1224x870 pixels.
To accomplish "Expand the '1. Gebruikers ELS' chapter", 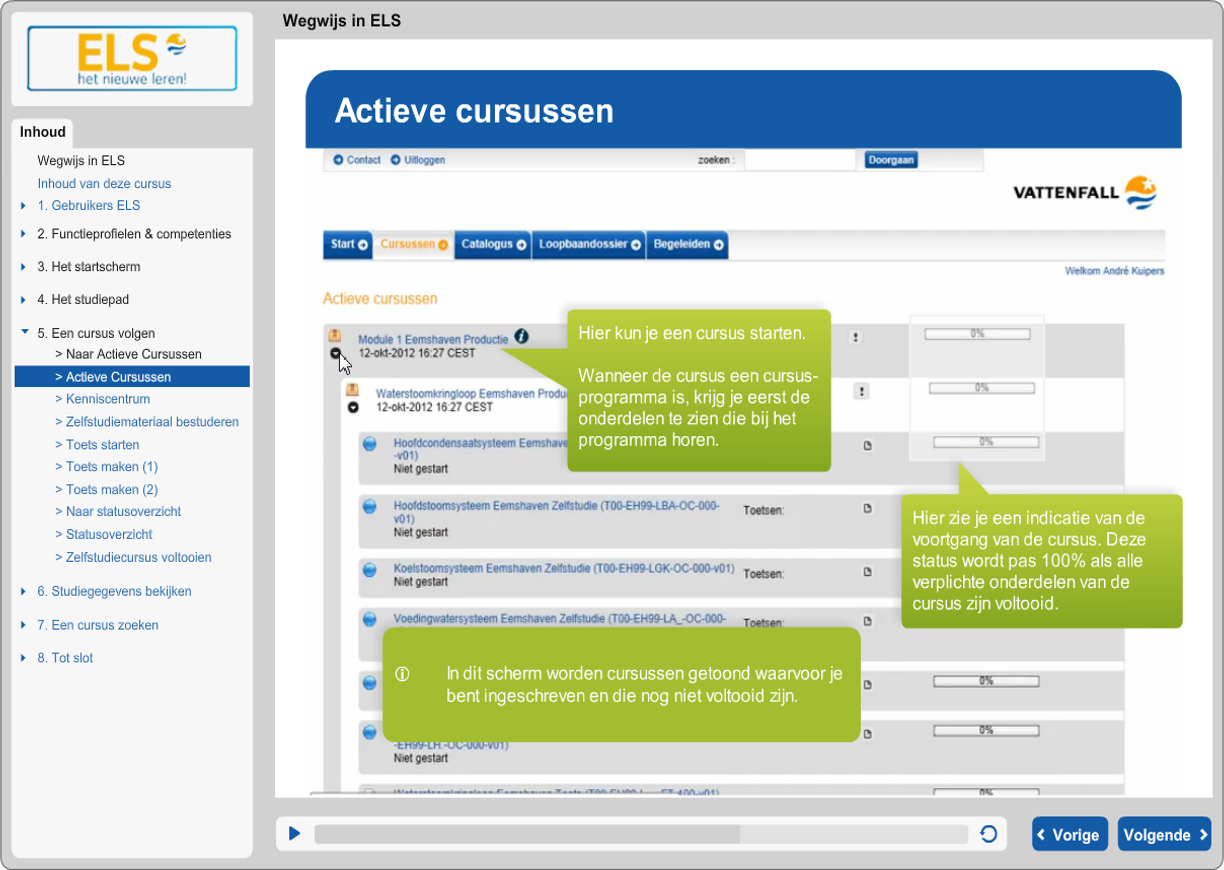I will pos(24,205).
